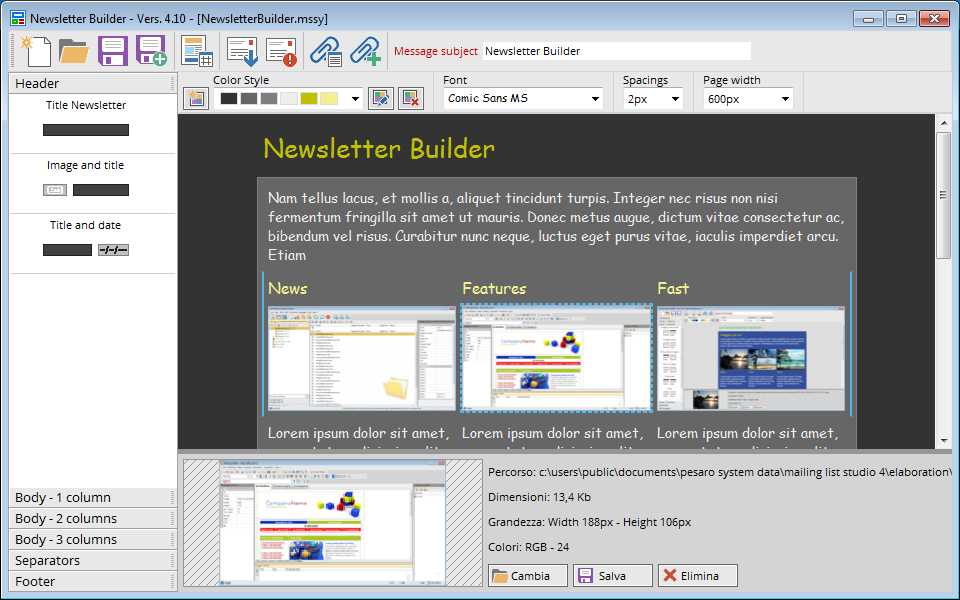Open the Separators section
Image resolution: width=960 pixels, height=600 pixels.
point(92,560)
